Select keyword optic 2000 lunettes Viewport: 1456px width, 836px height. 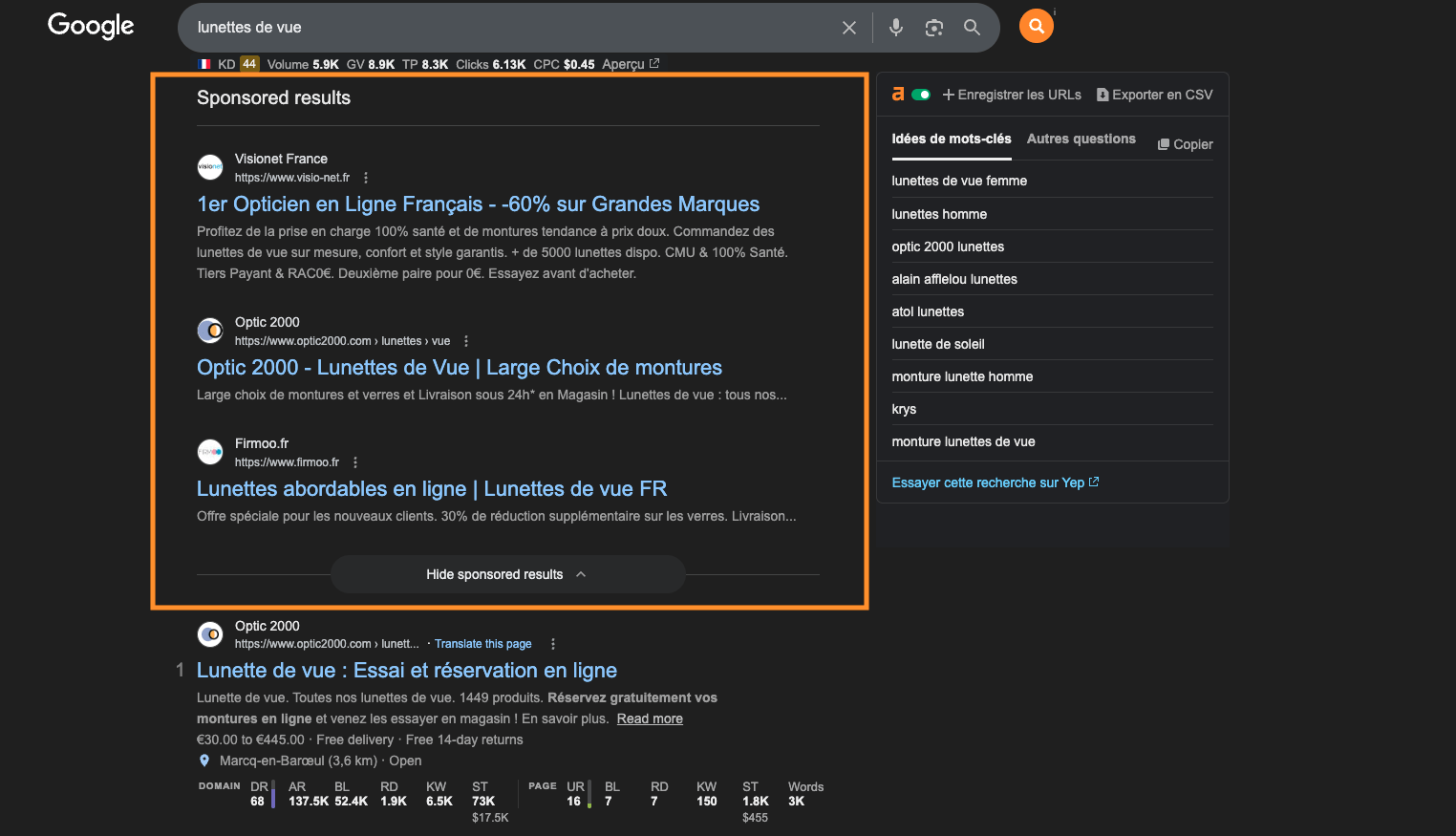click(948, 247)
